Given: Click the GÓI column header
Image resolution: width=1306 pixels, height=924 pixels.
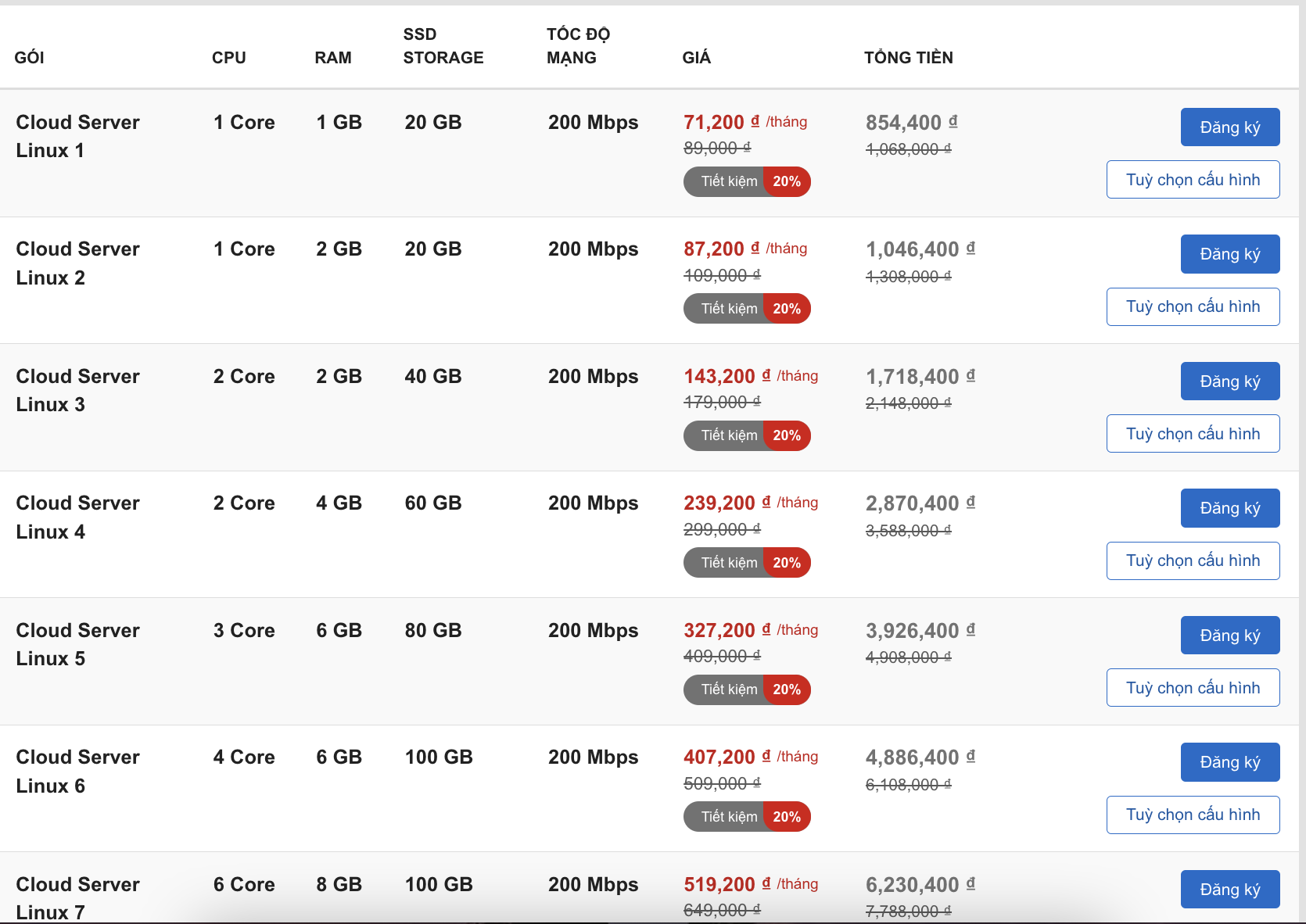Looking at the screenshot, I should (x=30, y=58).
